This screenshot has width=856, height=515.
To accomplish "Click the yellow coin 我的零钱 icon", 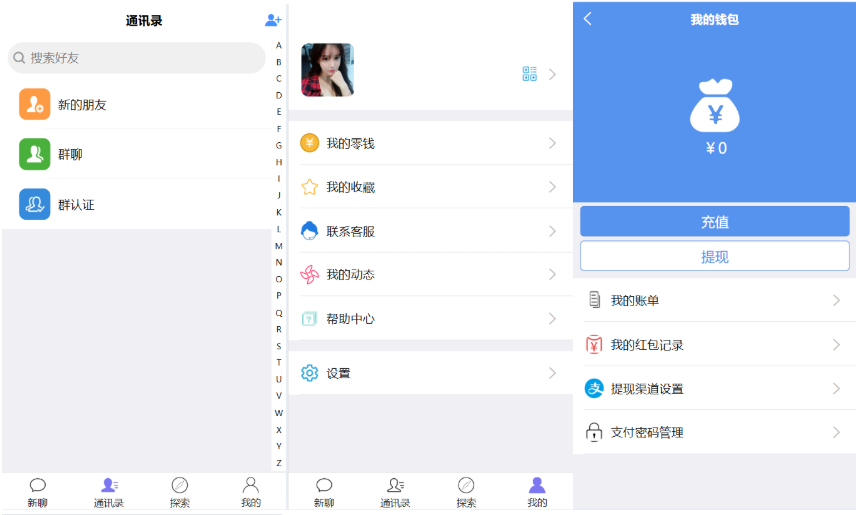I will click(x=310, y=143).
